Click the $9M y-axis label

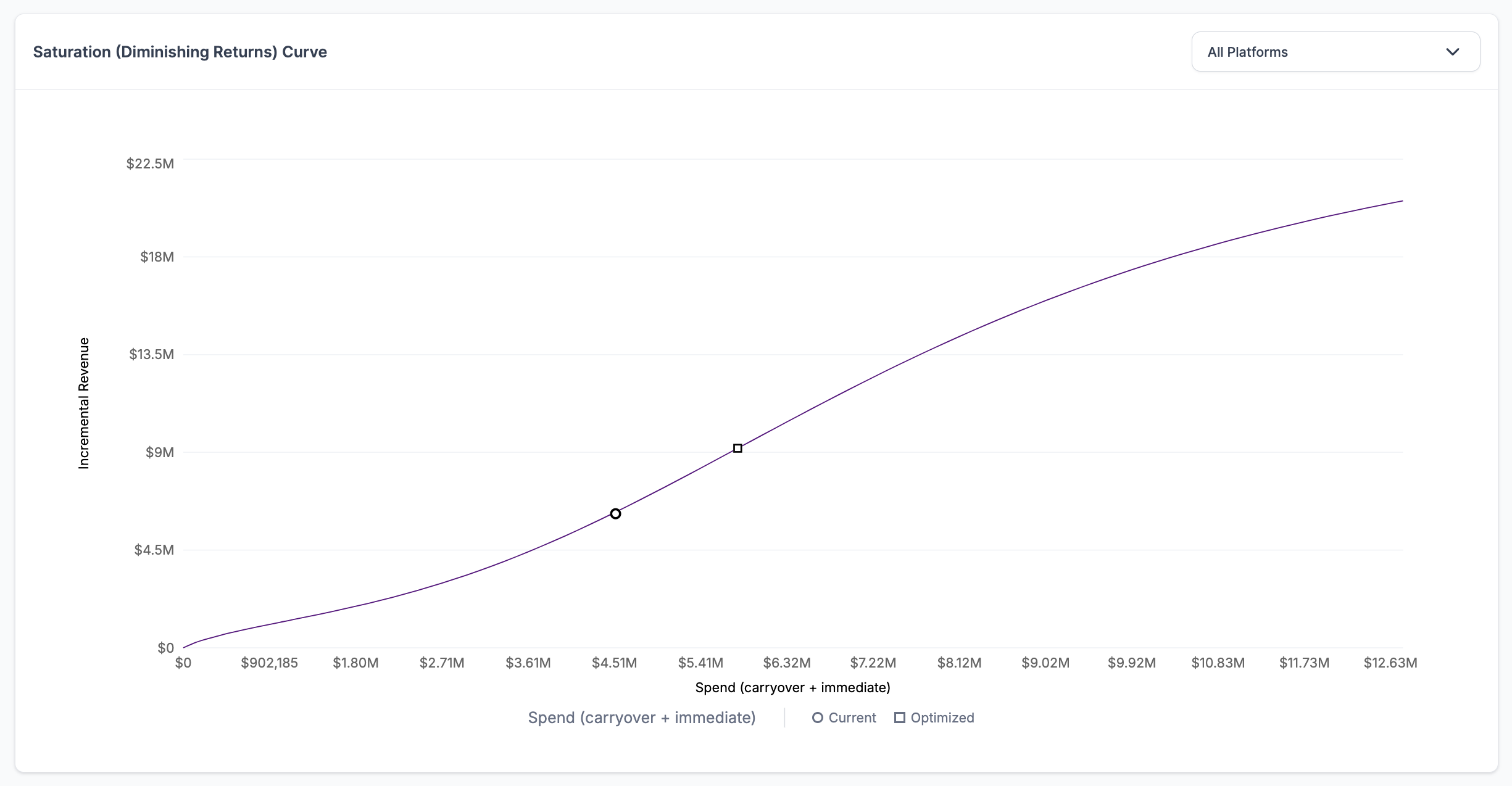159,452
